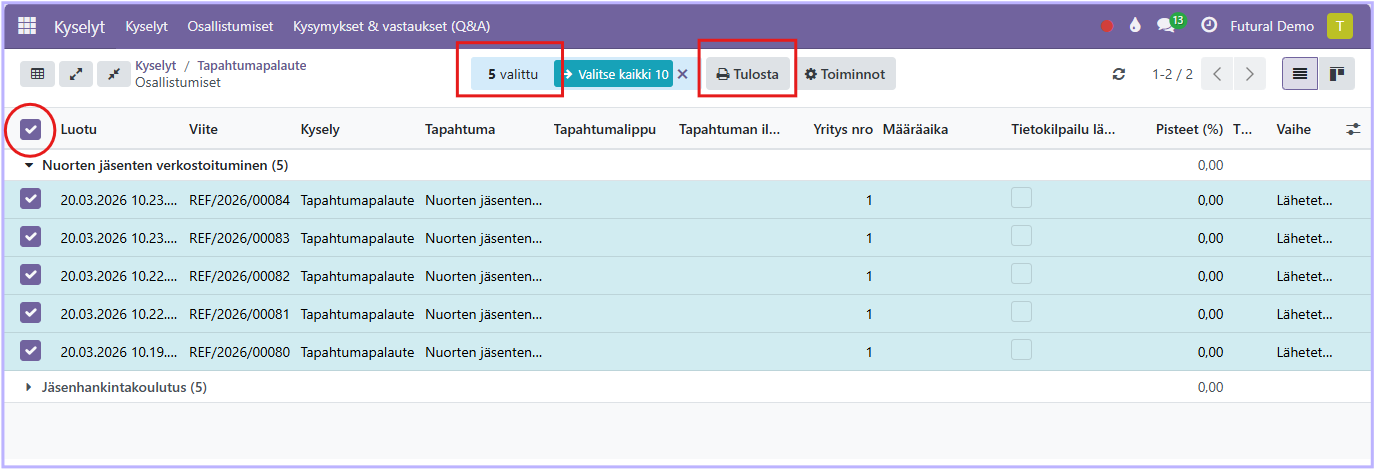This screenshot has width=1374, height=469.
Task: Open Kysymykset & vastaukset (Q&A) menu
Action: point(391,26)
